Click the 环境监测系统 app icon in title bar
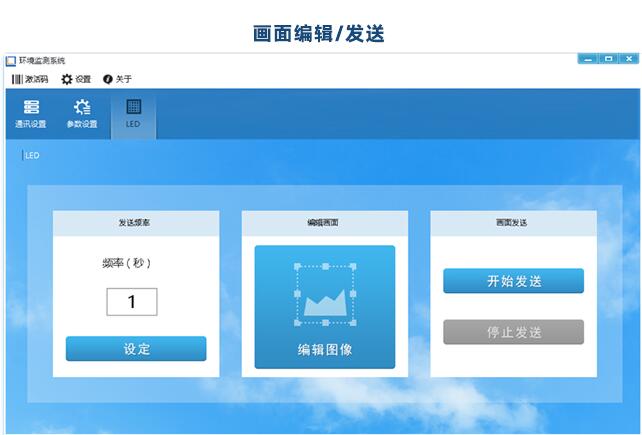The image size is (642, 435). coord(11,61)
